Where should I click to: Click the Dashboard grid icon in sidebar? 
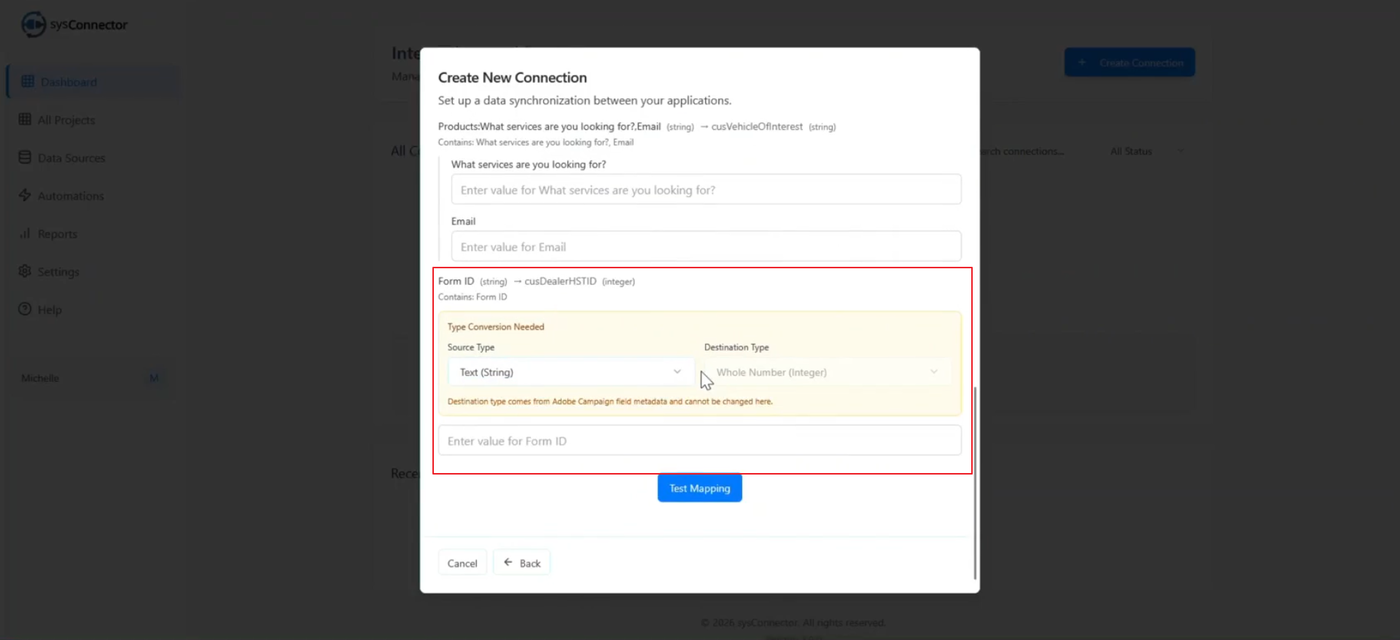tap(27, 82)
